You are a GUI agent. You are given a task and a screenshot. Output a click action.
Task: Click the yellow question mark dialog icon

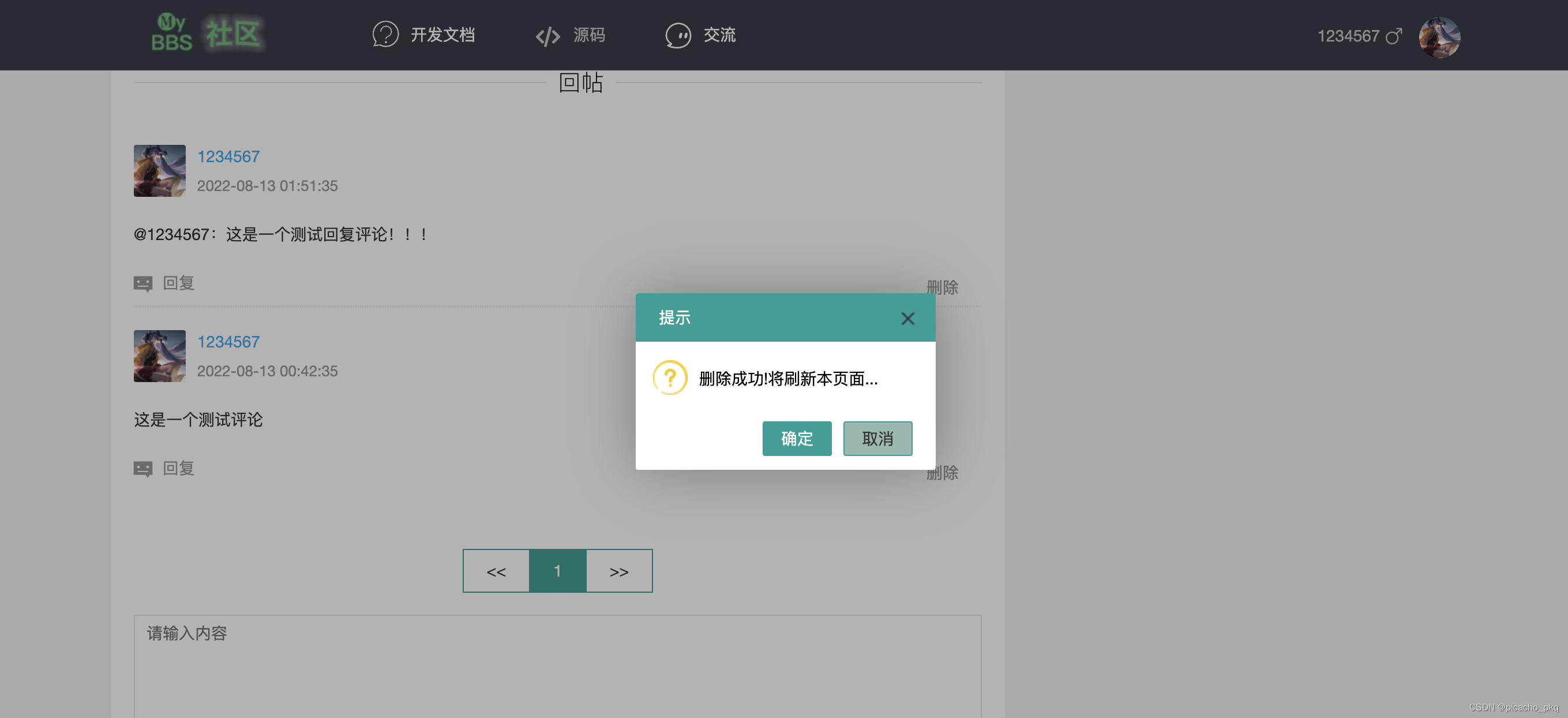coord(670,377)
